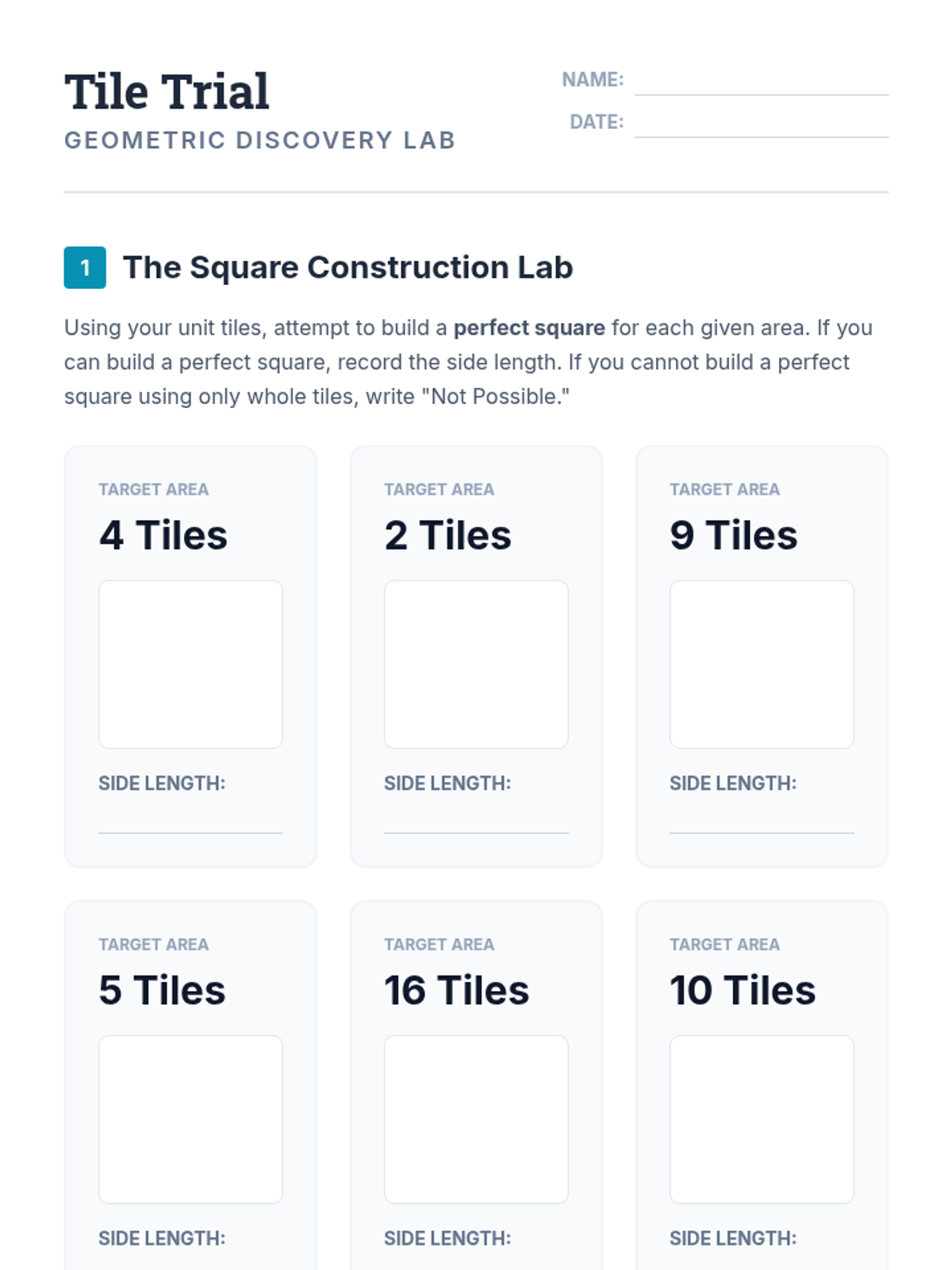This screenshot has height=1270, width=952.
Task: Click the 5 Tiles target area heading
Action: pyautogui.click(x=162, y=990)
